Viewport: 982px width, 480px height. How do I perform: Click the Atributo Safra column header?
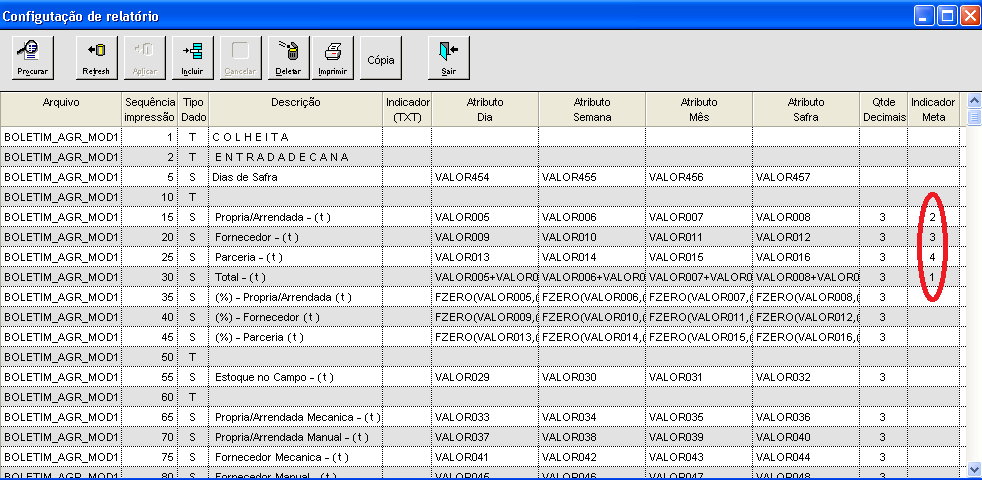pyautogui.click(x=806, y=110)
